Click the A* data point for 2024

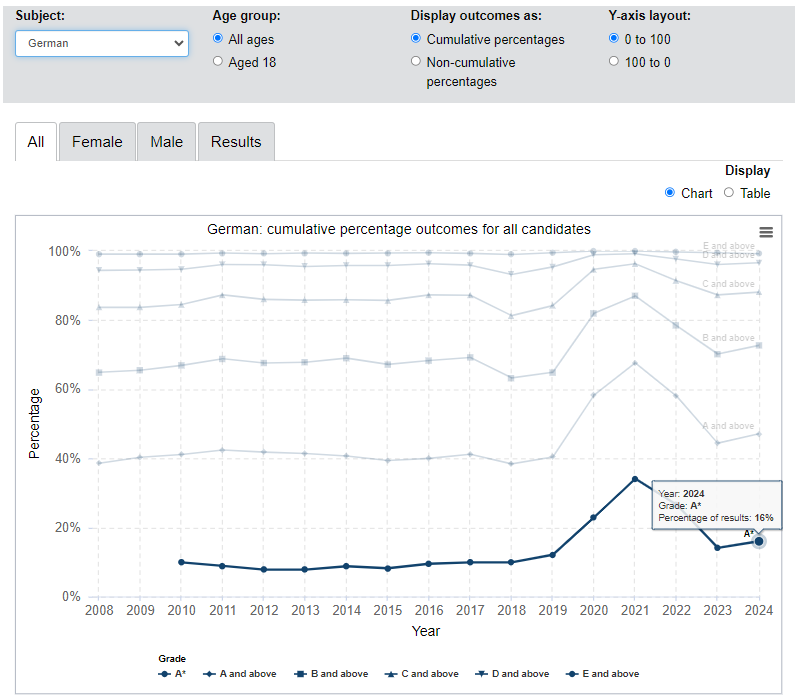pos(759,541)
